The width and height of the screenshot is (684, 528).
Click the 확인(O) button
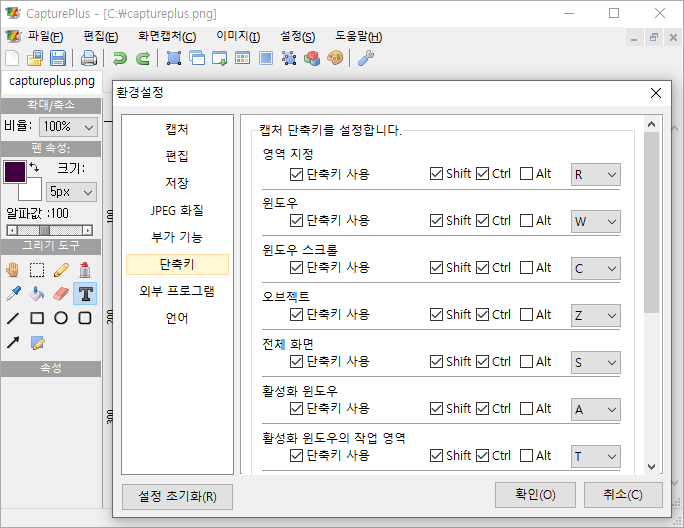coord(529,495)
